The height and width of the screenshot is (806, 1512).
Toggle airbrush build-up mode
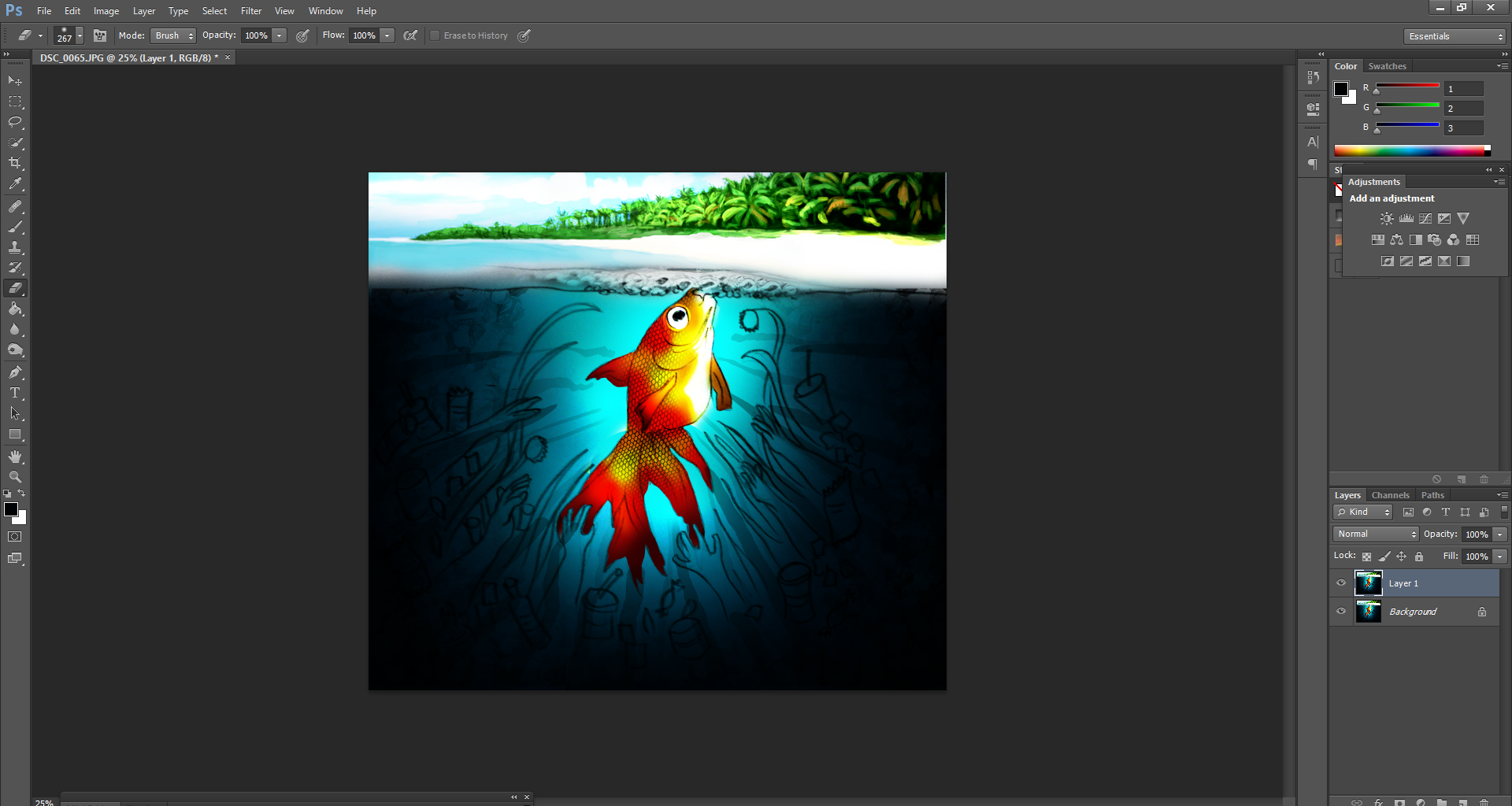coord(410,35)
